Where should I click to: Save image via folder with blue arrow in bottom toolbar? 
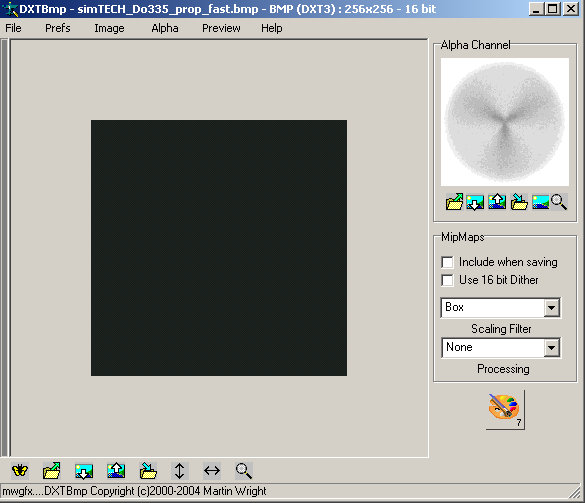pos(148,471)
